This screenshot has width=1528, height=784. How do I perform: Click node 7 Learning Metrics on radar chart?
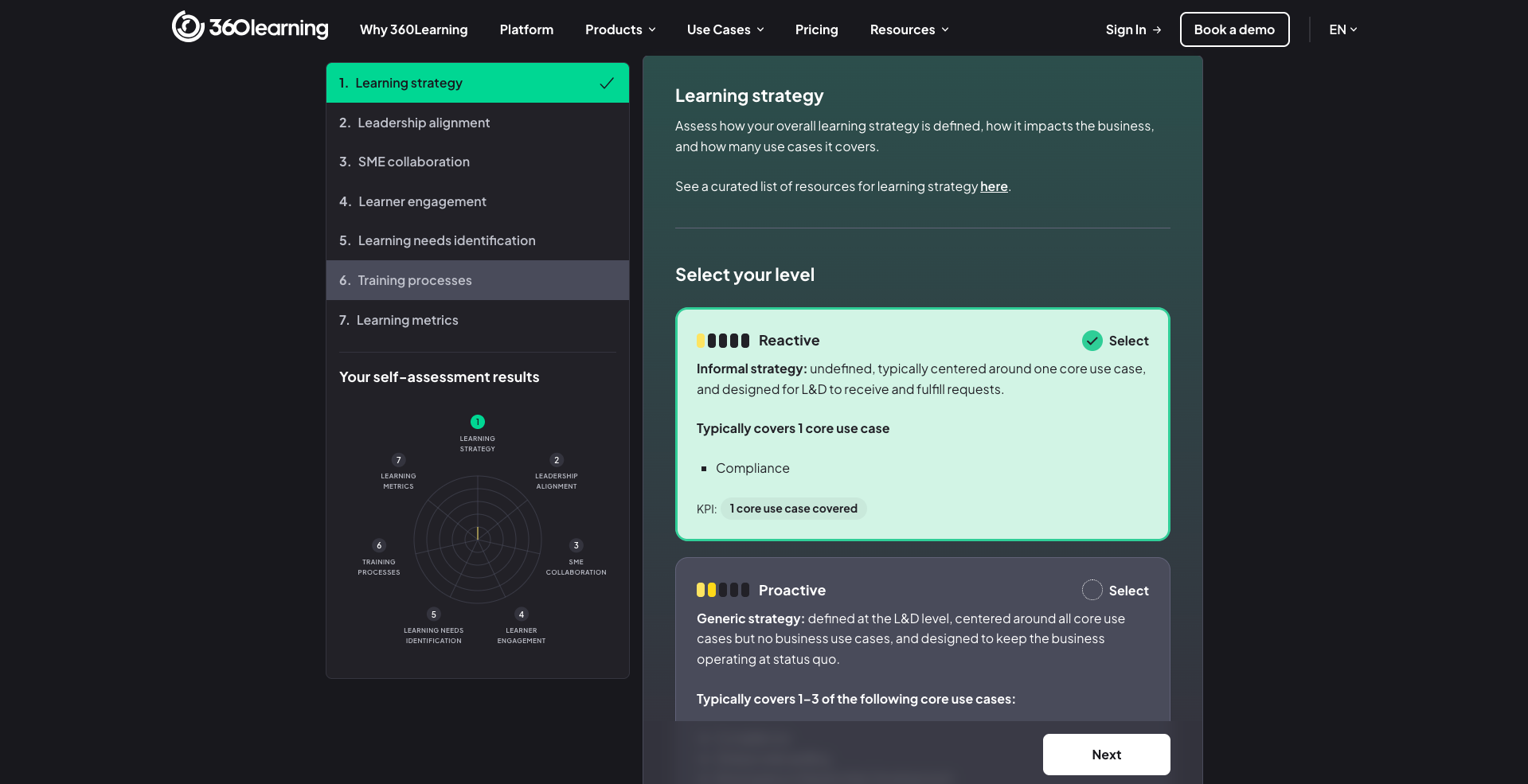tap(399, 460)
